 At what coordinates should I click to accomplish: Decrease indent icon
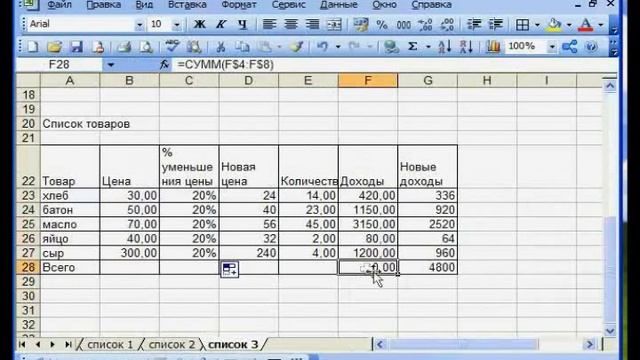tap(474, 24)
